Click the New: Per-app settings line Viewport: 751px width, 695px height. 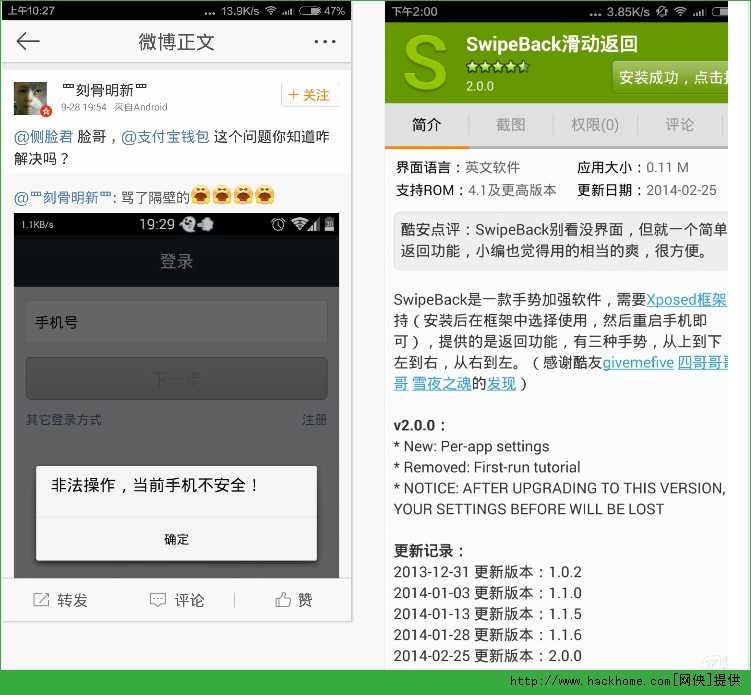471,446
